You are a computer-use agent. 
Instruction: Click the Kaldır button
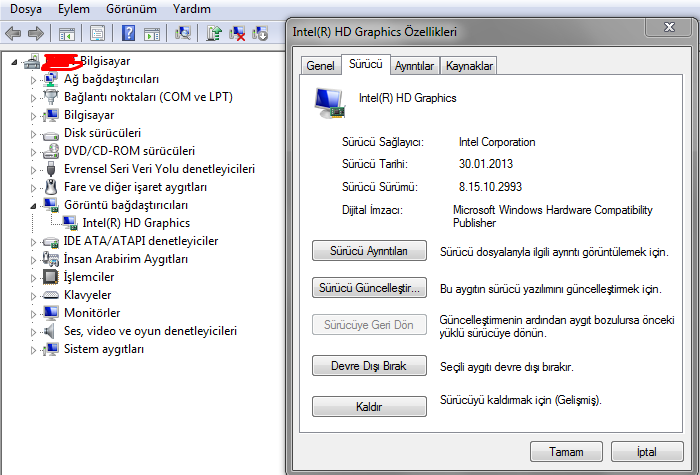pyautogui.click(x=369, y=407)
